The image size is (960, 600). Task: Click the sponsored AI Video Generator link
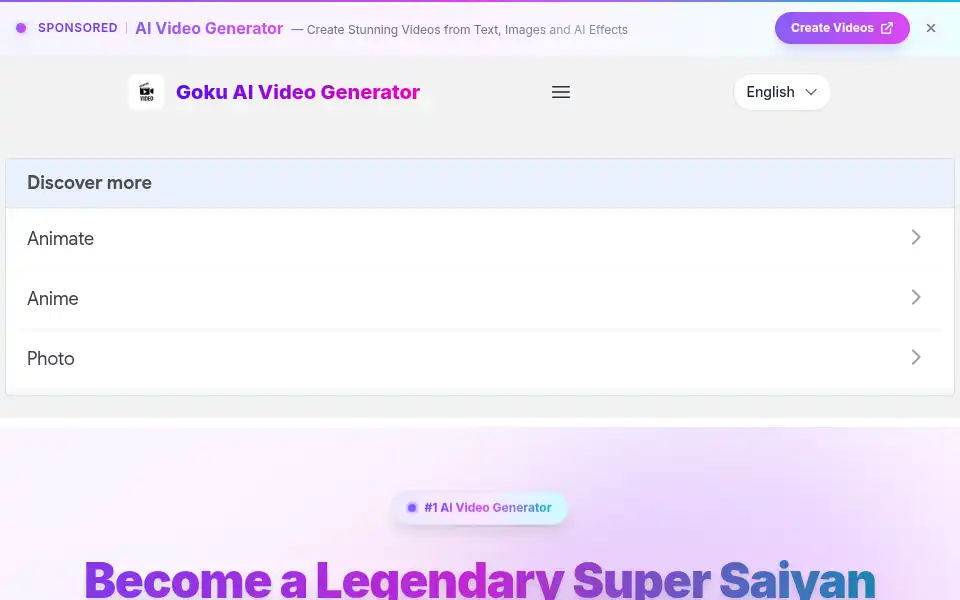pos(209,28)
